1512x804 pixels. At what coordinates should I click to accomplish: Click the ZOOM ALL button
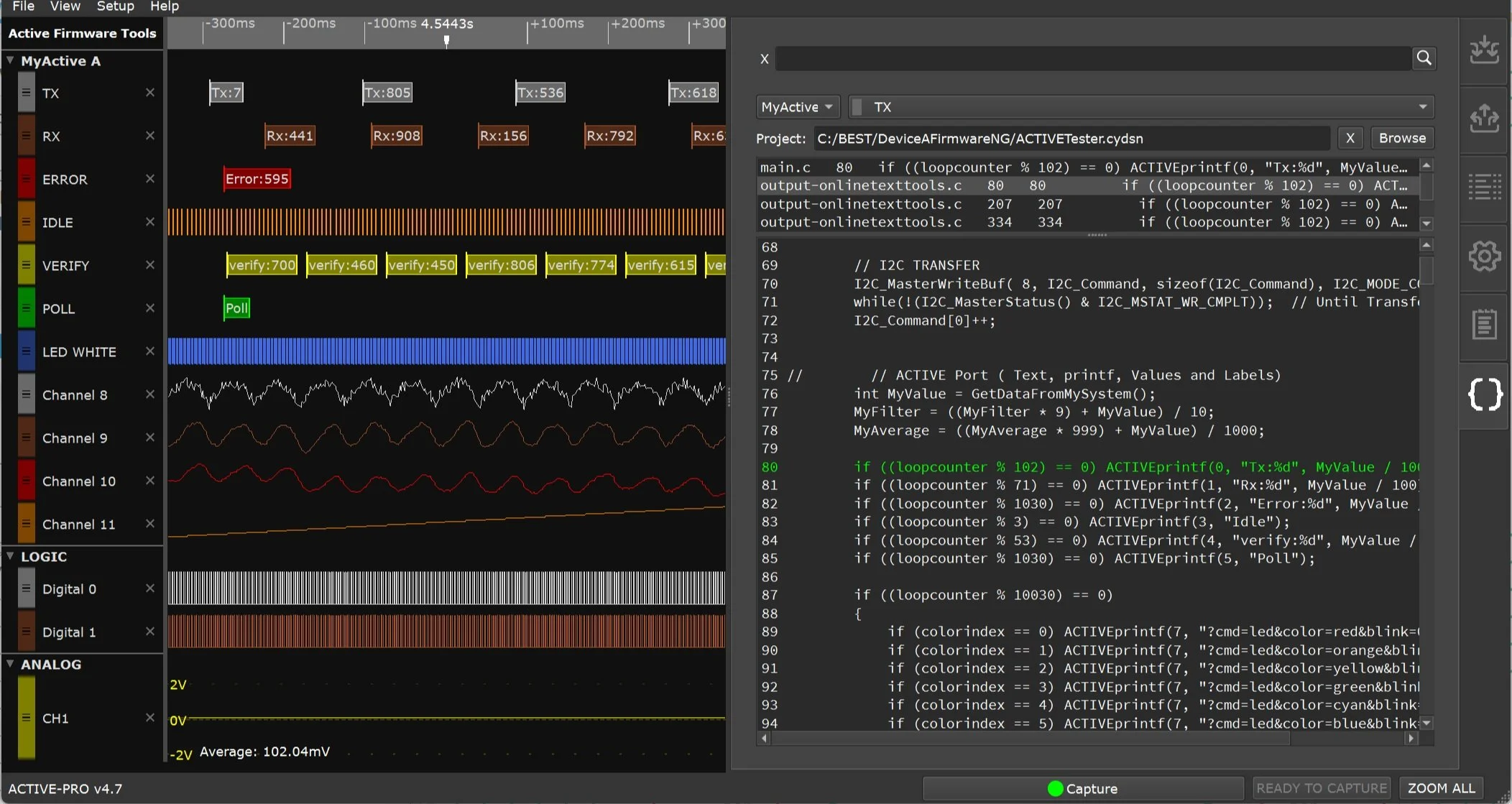pyautogui.click(x=1440, y=787)
